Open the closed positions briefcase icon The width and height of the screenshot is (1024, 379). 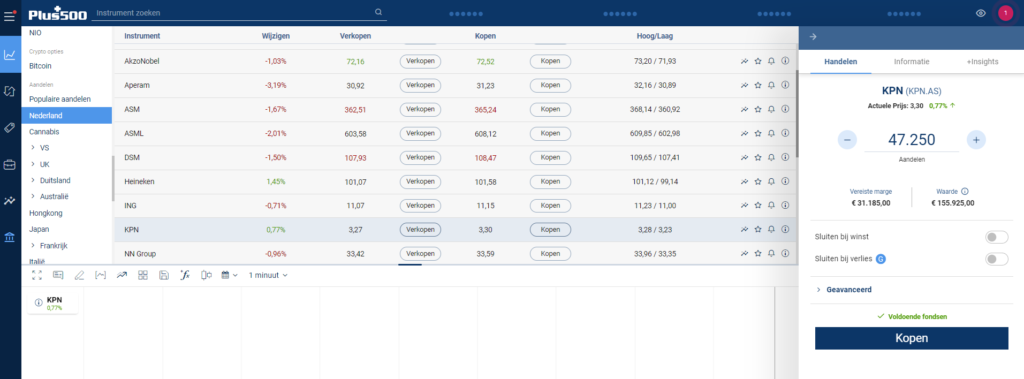[10, 165]
